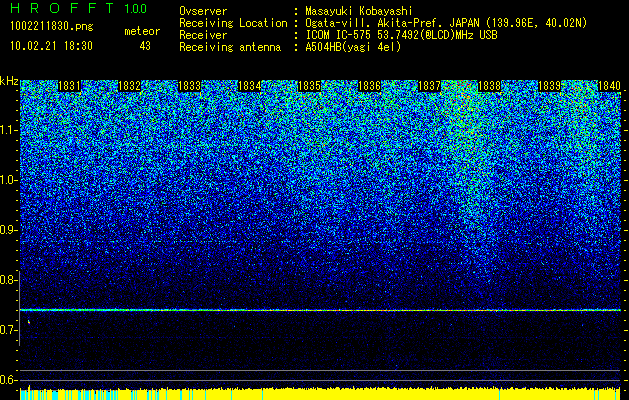Click the name Masayuki Kobayashi
The height and width of the screenshot is (400, 629).
coord(359,11)
